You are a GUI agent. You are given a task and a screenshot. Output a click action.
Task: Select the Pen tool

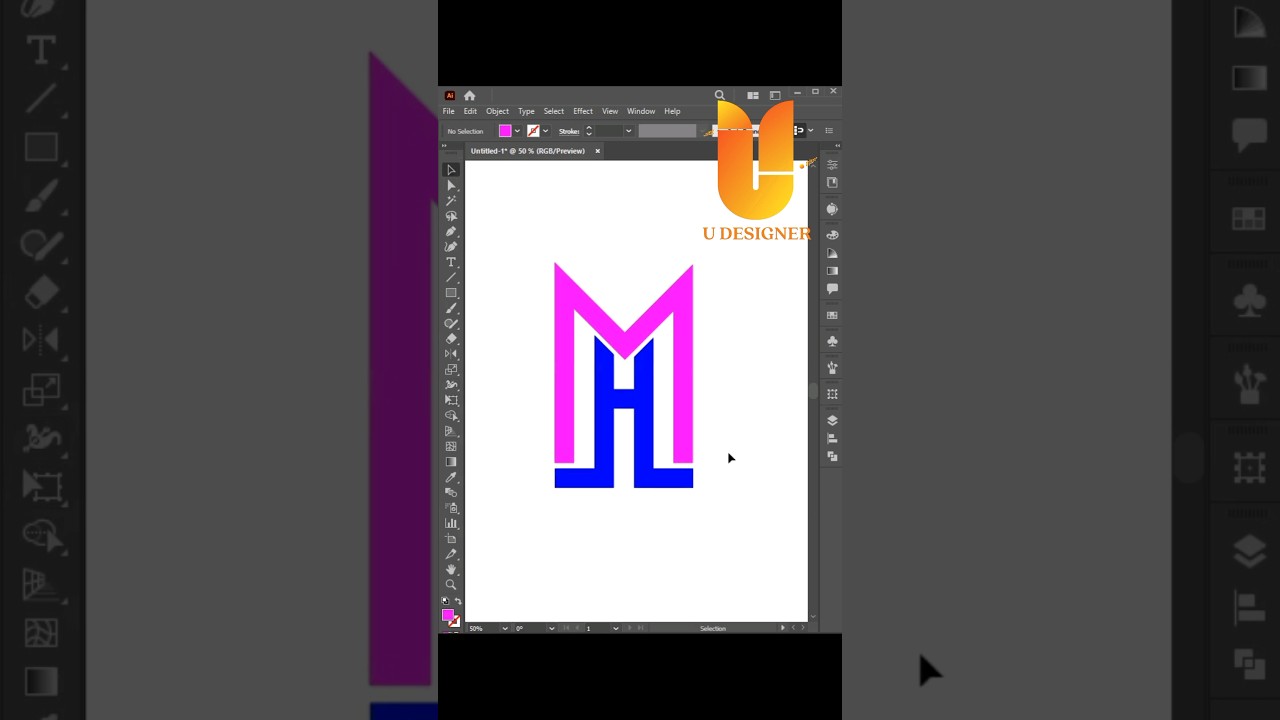(x=451, y=231)
